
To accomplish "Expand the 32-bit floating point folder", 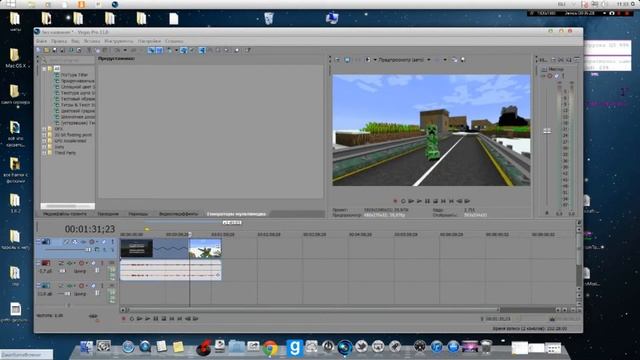I will tap(44, 135).
